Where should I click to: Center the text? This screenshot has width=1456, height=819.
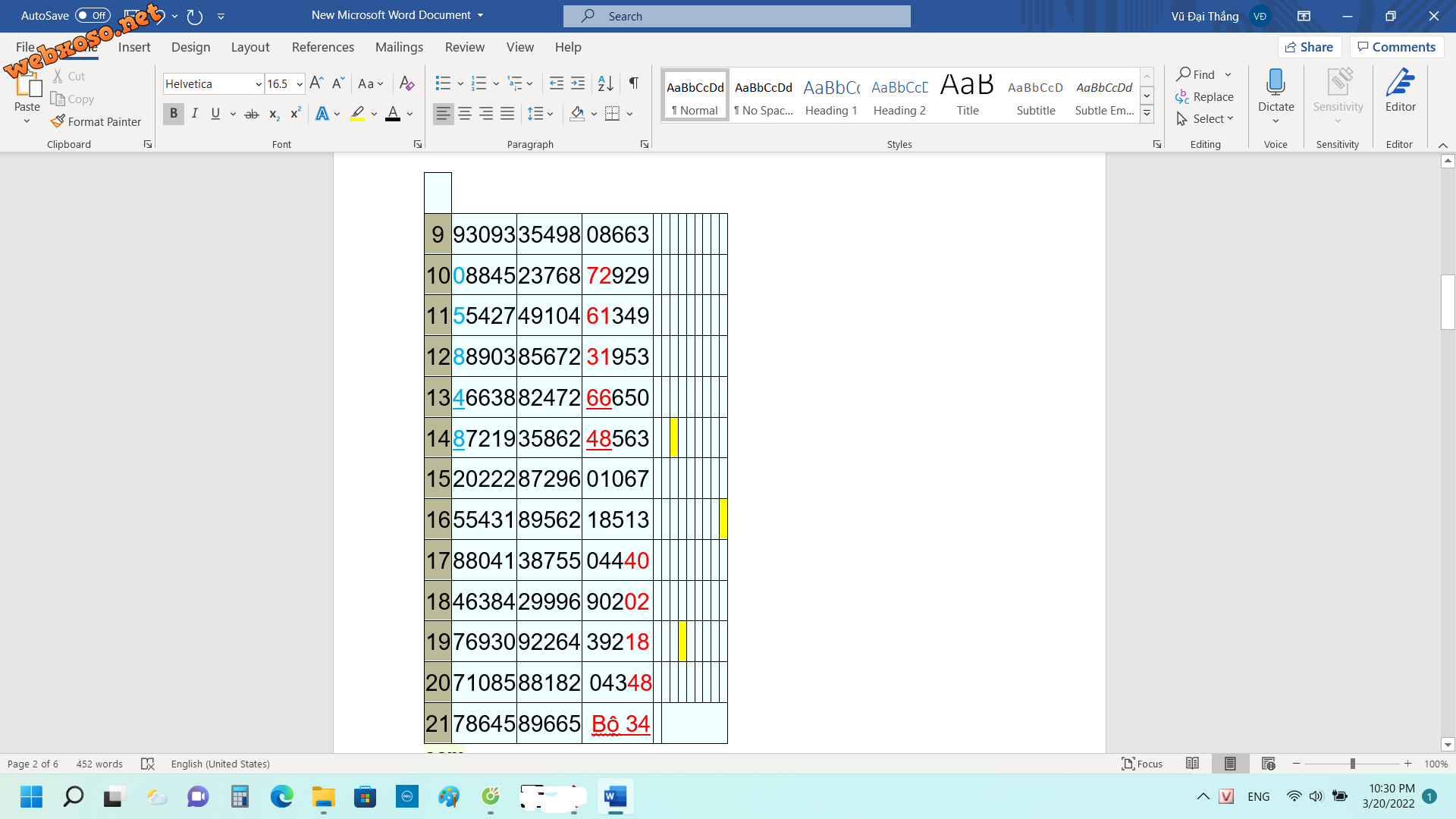(x=465, y=114)
